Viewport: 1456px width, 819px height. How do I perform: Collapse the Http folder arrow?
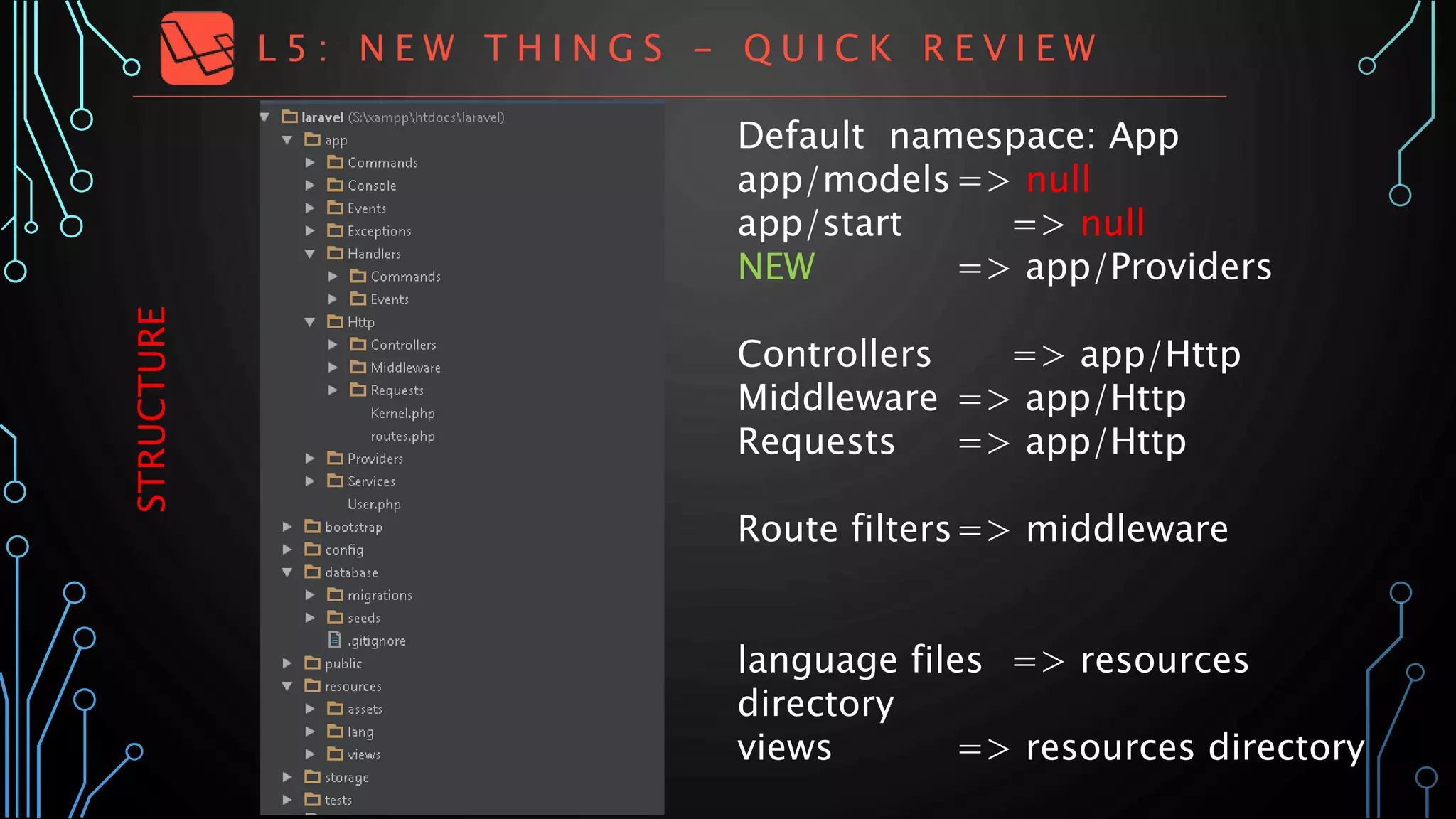tap(310, 322)
